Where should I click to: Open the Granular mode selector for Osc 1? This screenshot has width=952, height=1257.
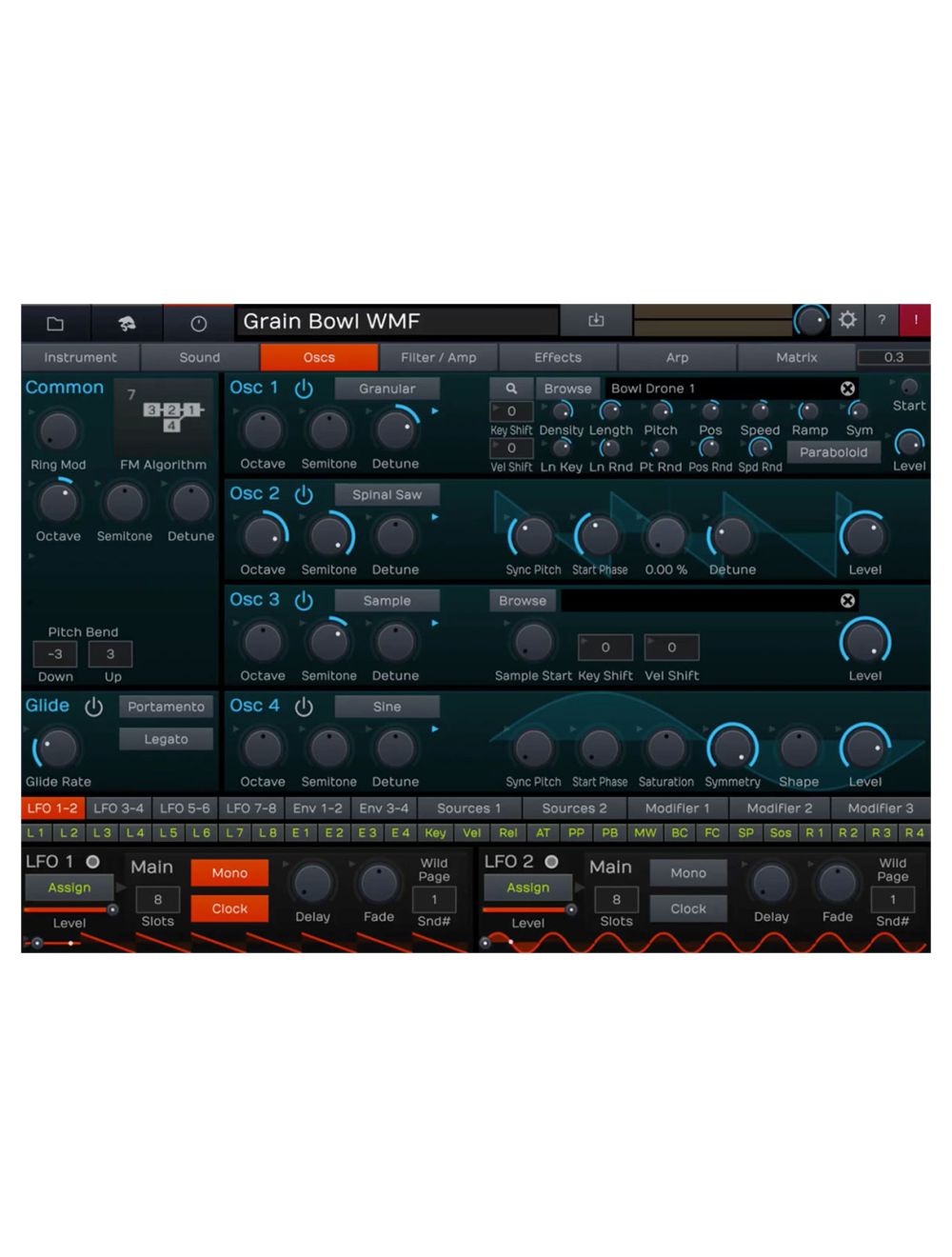[388, 389]
